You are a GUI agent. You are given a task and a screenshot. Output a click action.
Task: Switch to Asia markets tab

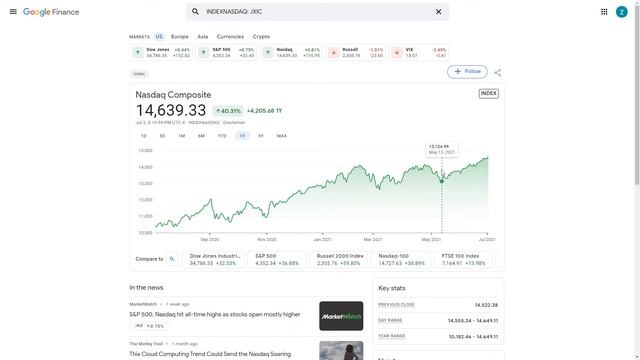click(x=202, y=36)
